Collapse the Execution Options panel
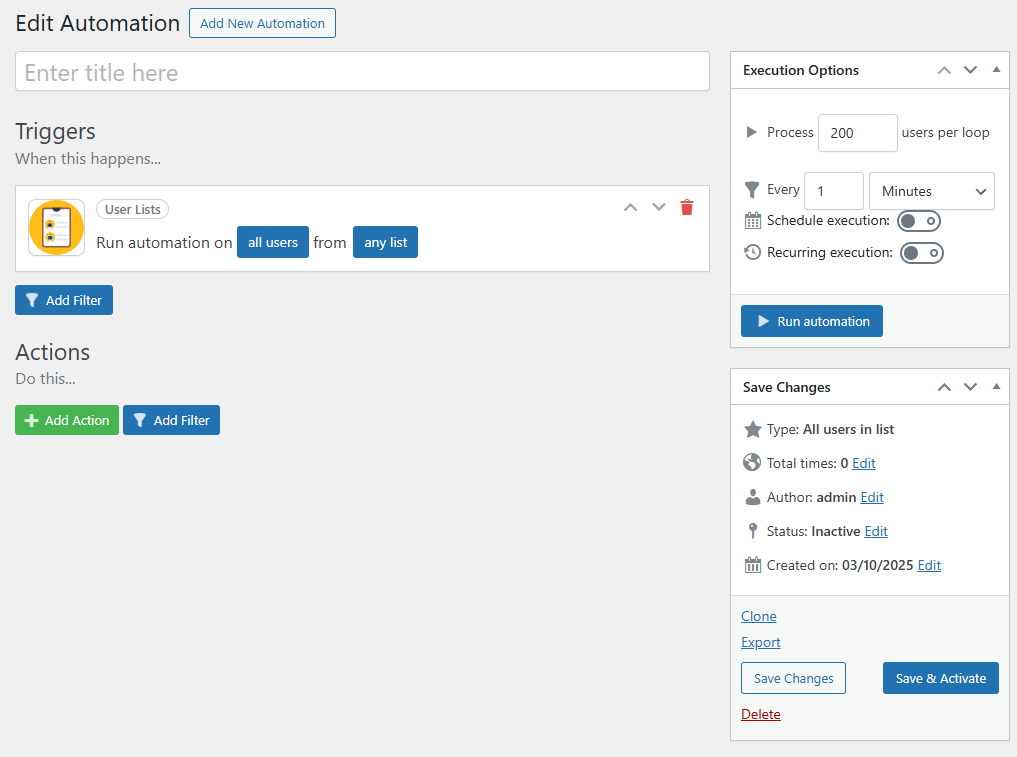The width and height of the screenshot is (1017, 757). point(996,70)
